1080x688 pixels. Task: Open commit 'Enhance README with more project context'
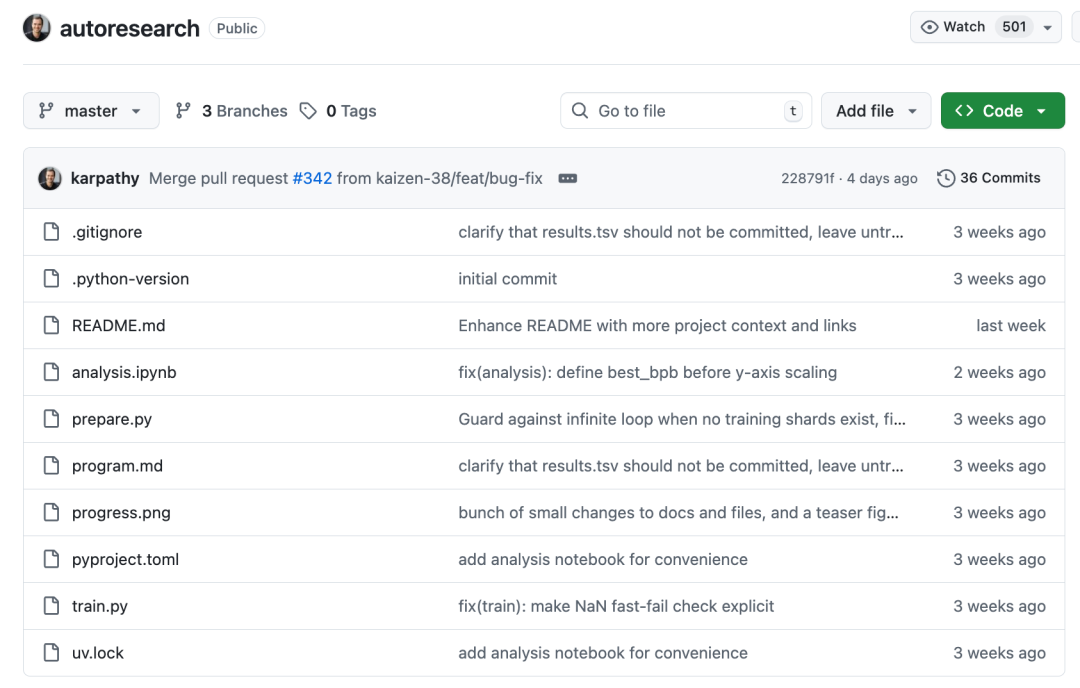point(657,326)
